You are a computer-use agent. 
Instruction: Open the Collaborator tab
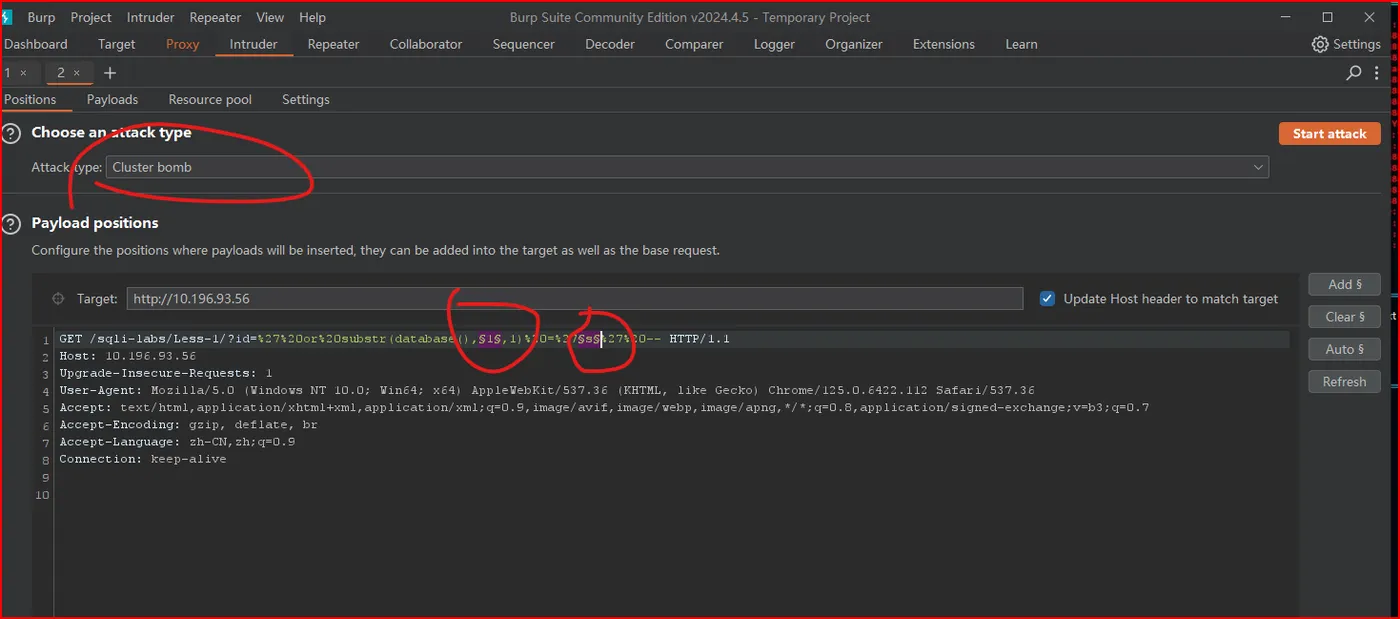(x=426, y=44)
